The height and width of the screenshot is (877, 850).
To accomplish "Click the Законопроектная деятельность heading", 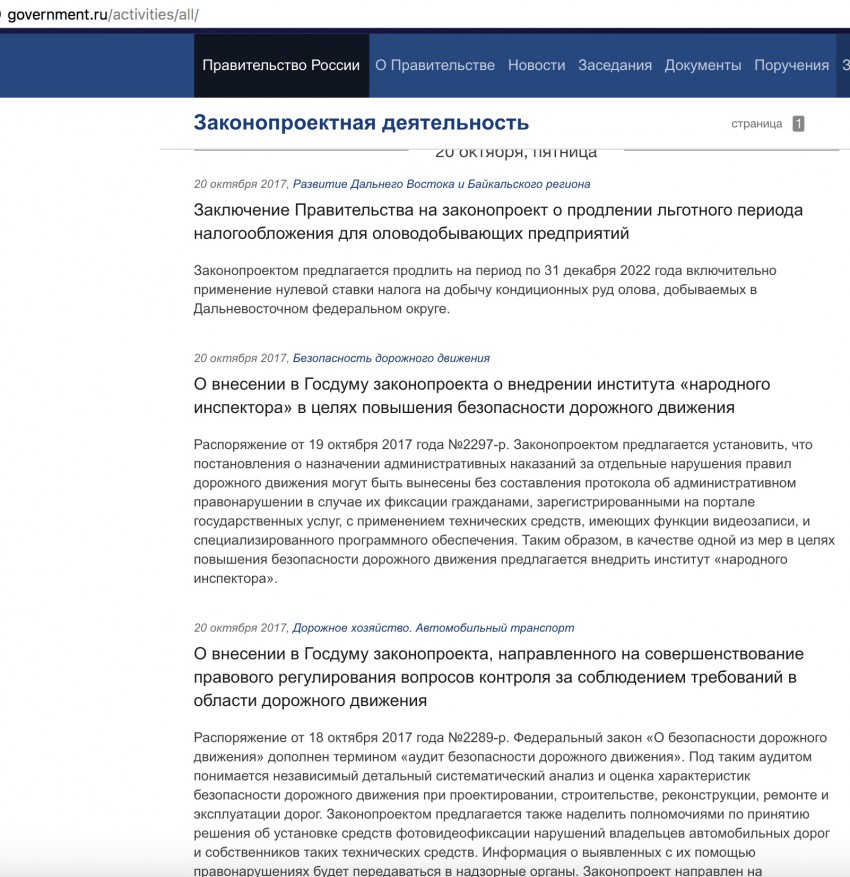I will [x=361, y=123].
